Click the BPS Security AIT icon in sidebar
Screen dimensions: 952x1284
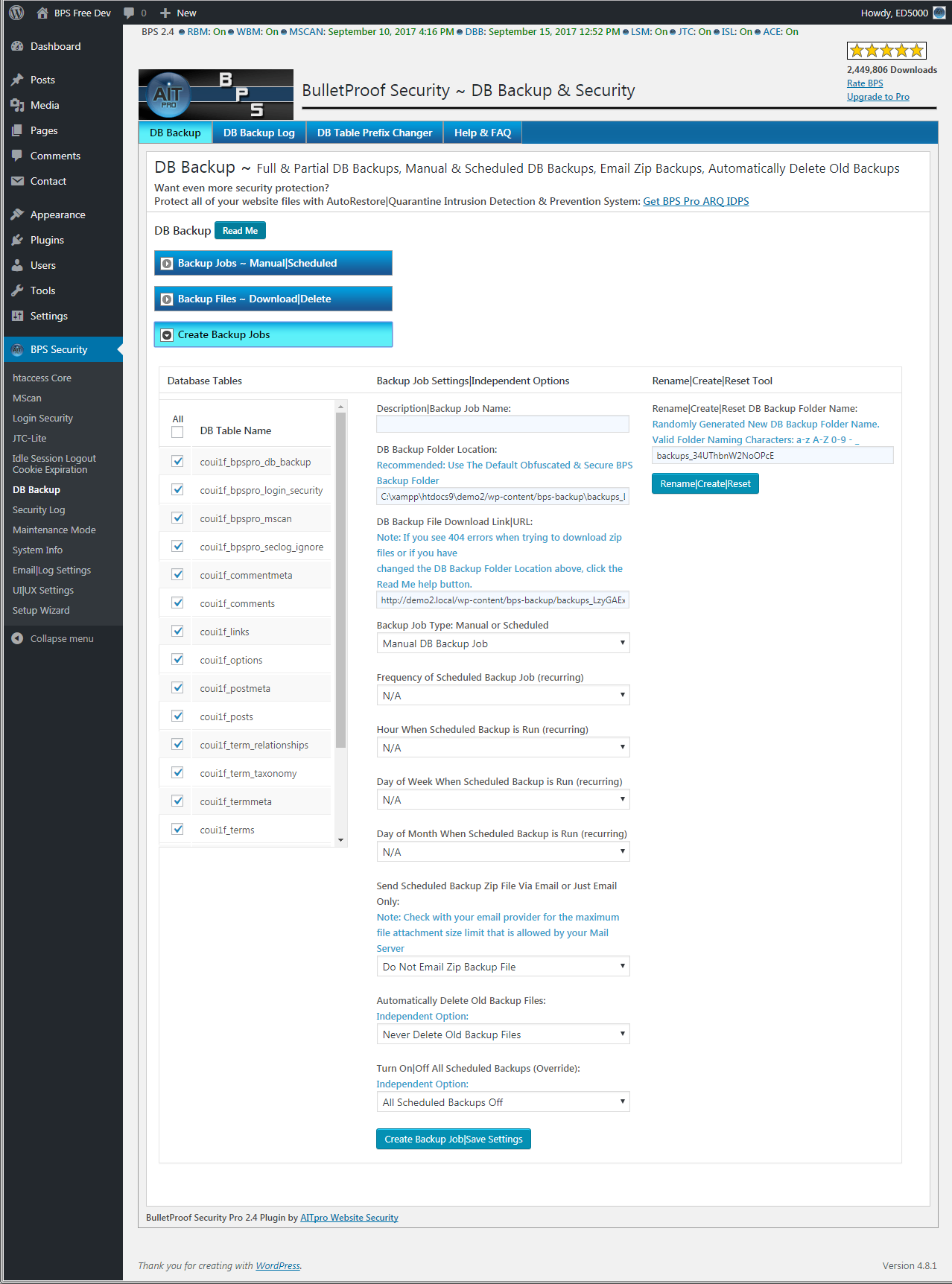click(18, 349)
